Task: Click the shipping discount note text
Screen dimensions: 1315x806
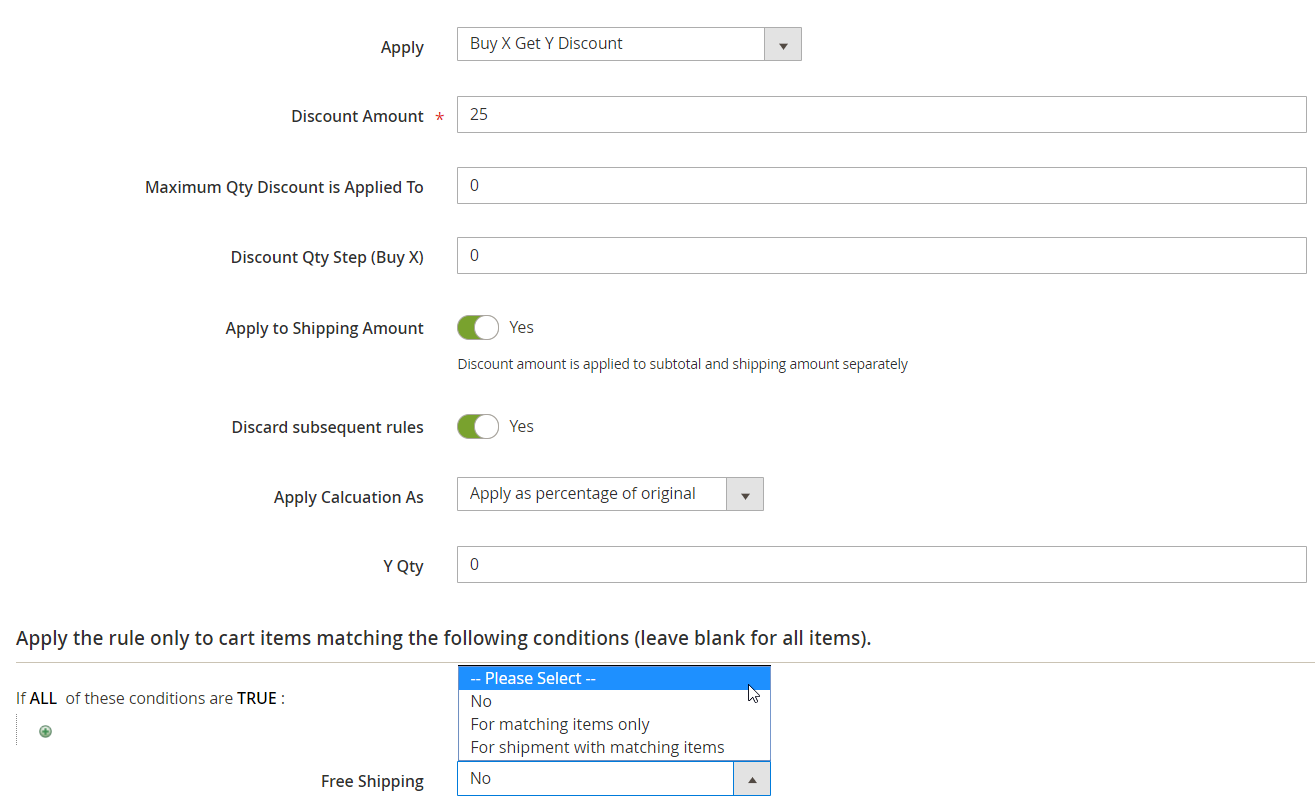Action: 683,364
